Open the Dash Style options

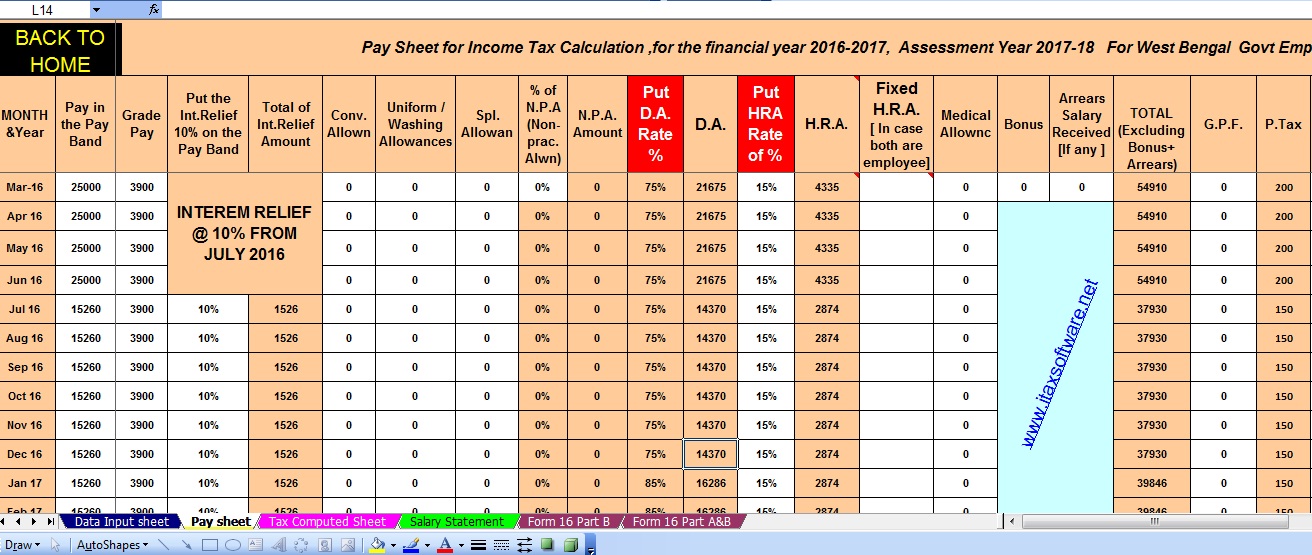[501, 545]
